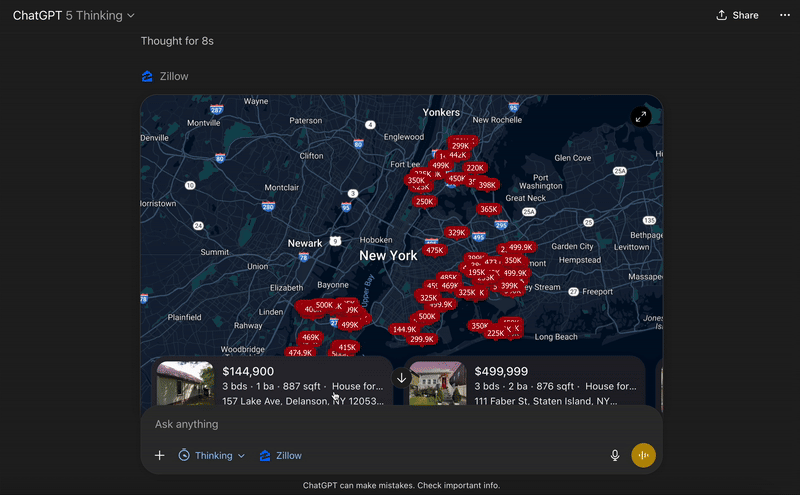The height and width of the screenshot is (495, 800).
Task: Click the scroll-down arrow button
Action: coord(402,378)
